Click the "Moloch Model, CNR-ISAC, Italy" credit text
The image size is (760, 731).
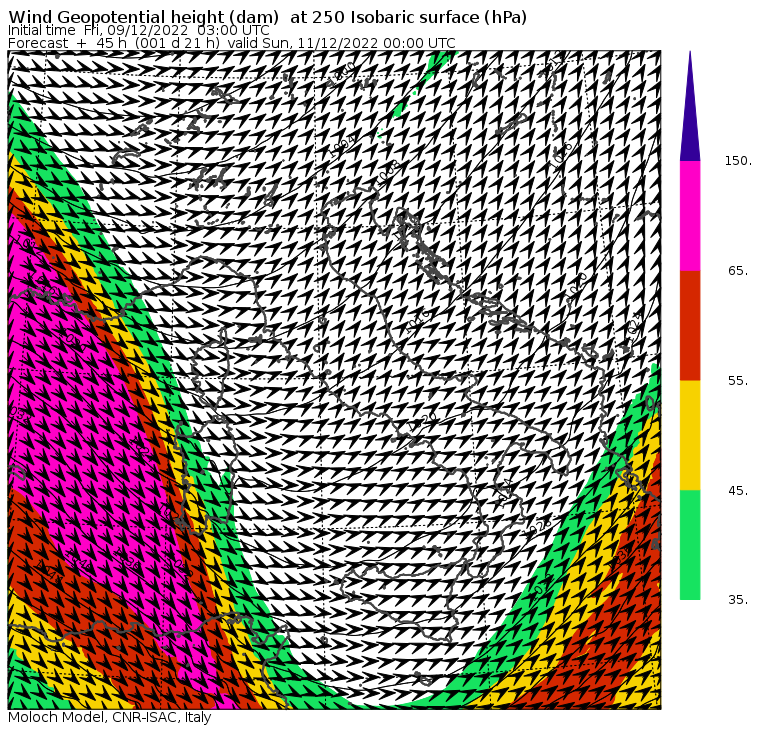(110, 717)
